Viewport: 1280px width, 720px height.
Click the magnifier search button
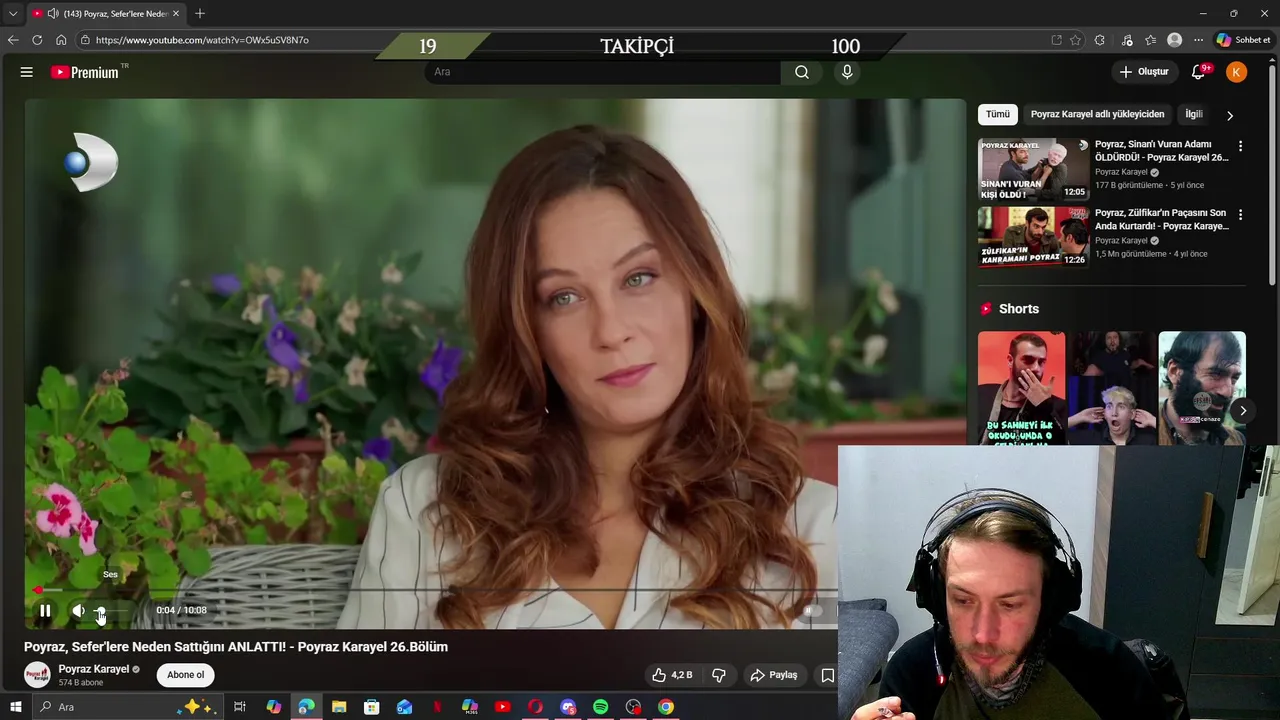[x=802, y=72]
